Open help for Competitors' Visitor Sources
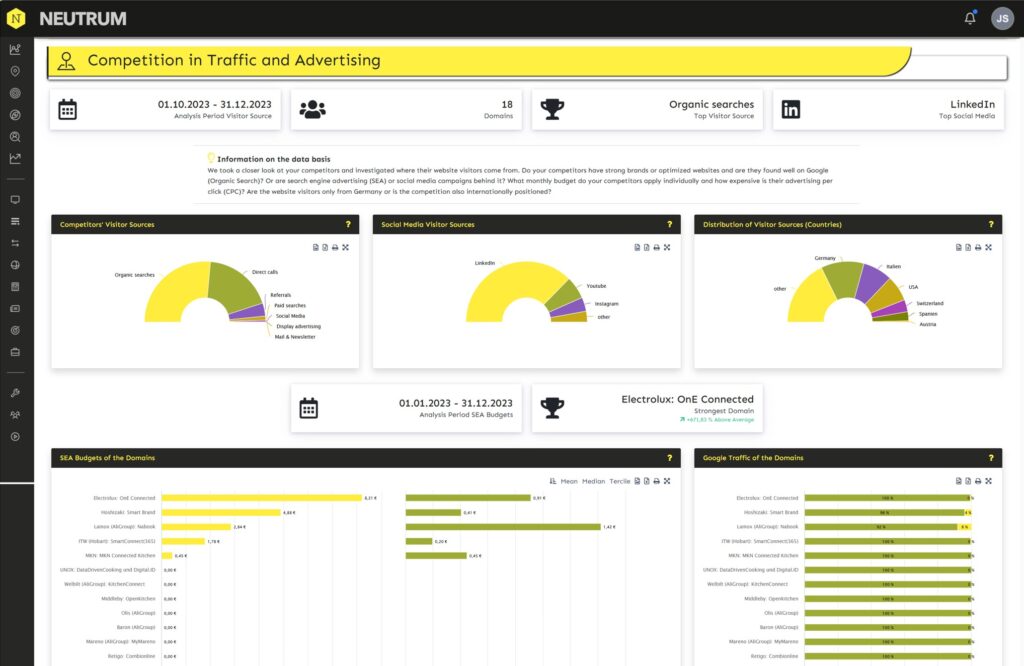Viewport: 1024px width, 666px height. pos(348,224)
